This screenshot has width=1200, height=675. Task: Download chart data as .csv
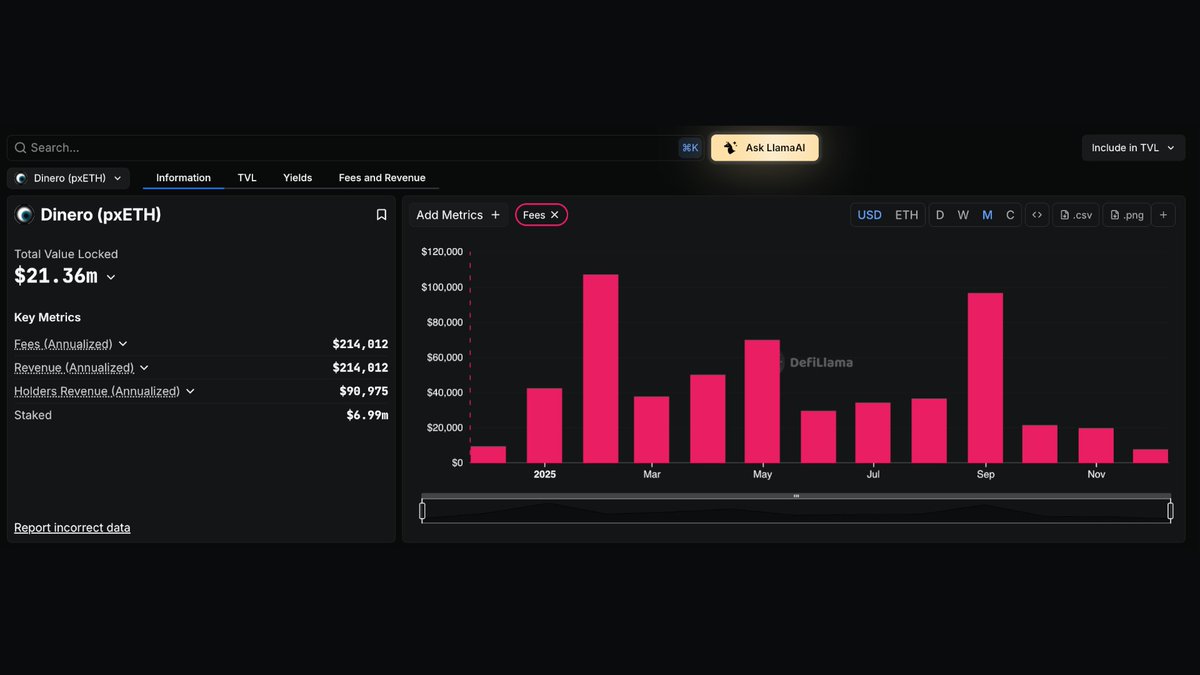coord(1076,215)
